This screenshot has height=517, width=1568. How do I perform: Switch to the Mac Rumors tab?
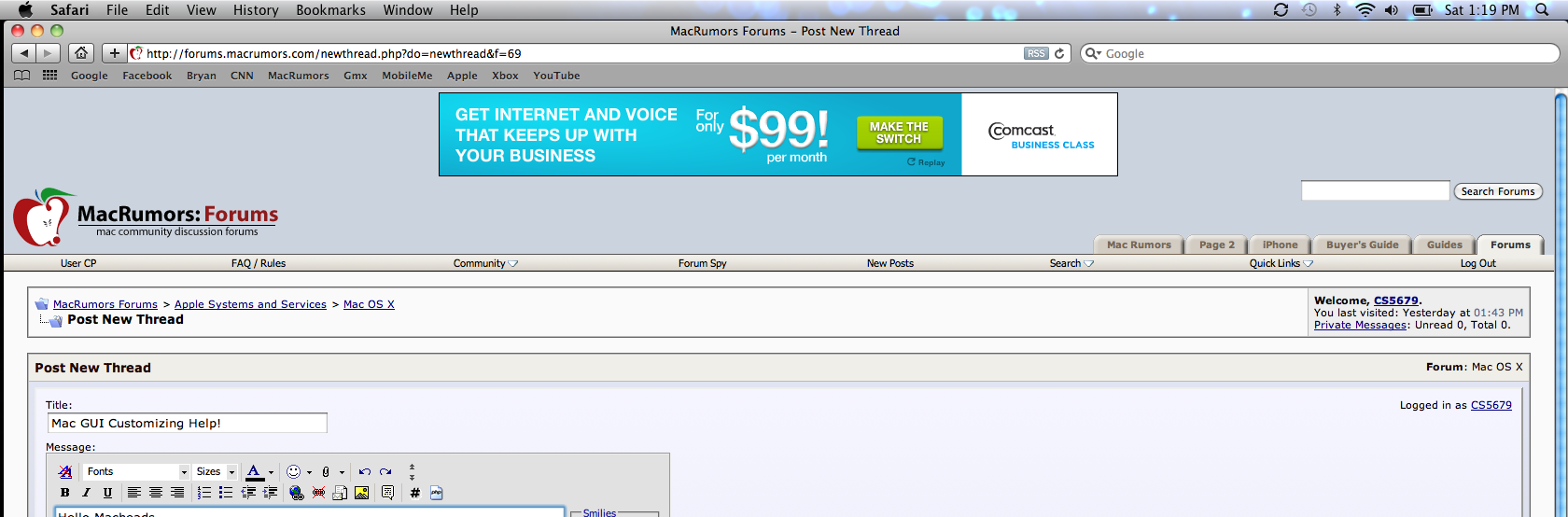(1139, 245)
